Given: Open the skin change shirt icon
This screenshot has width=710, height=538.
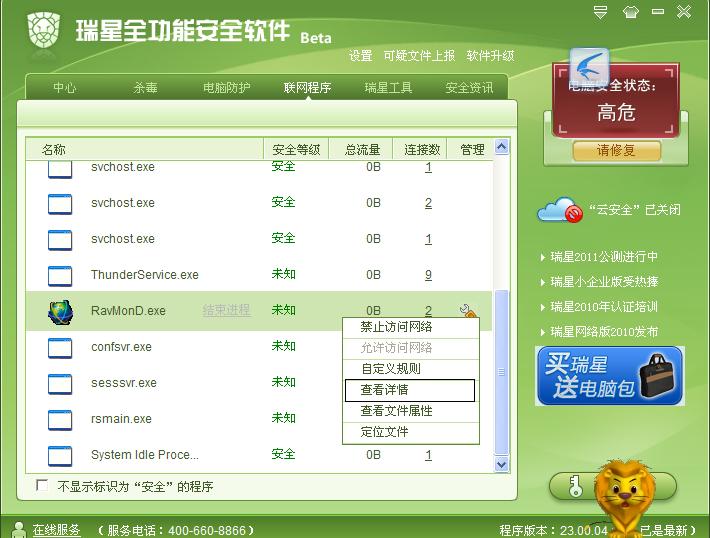Looking at the screenshot, I should pos(630,12).
